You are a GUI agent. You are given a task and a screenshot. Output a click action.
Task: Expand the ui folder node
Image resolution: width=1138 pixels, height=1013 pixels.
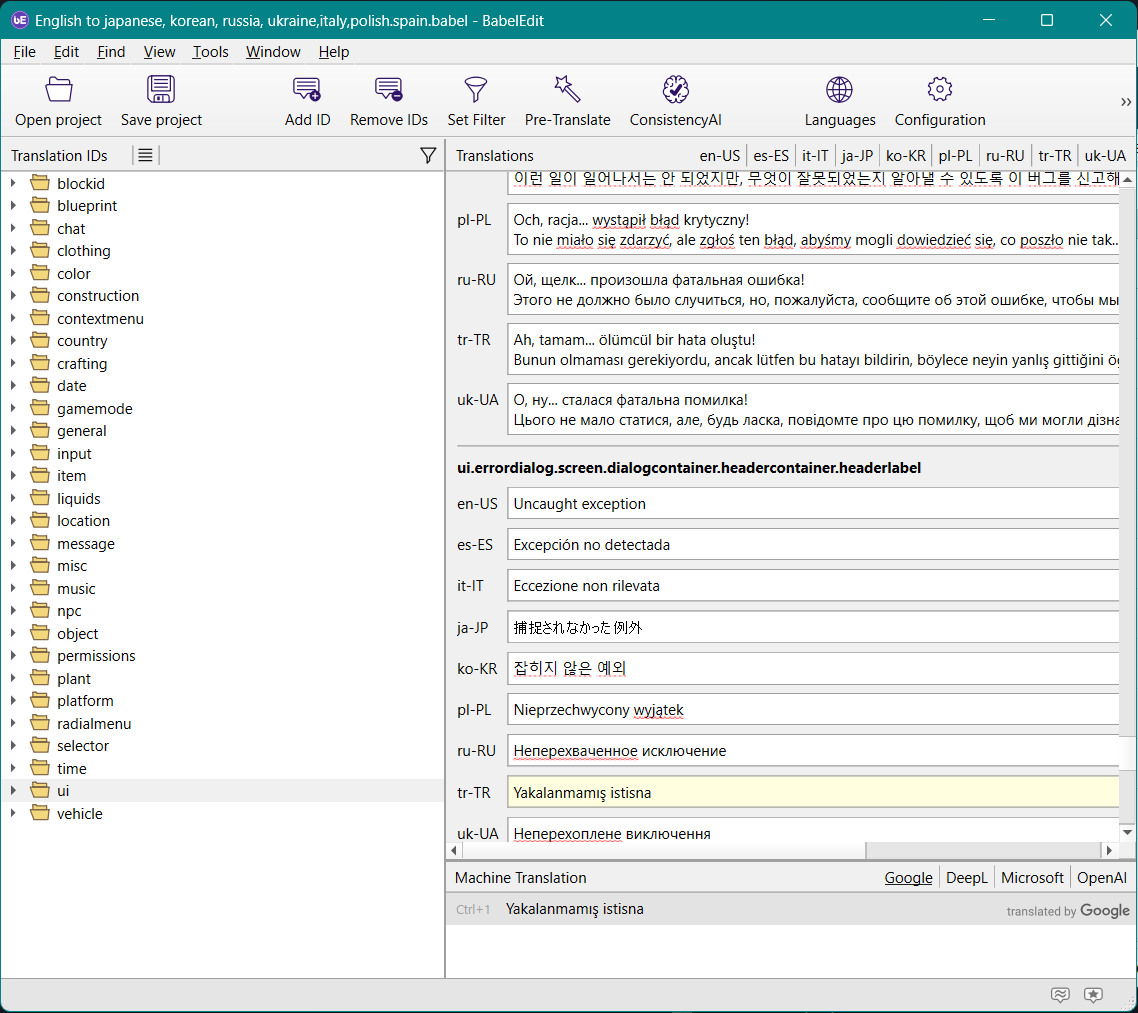coord(13,791)
